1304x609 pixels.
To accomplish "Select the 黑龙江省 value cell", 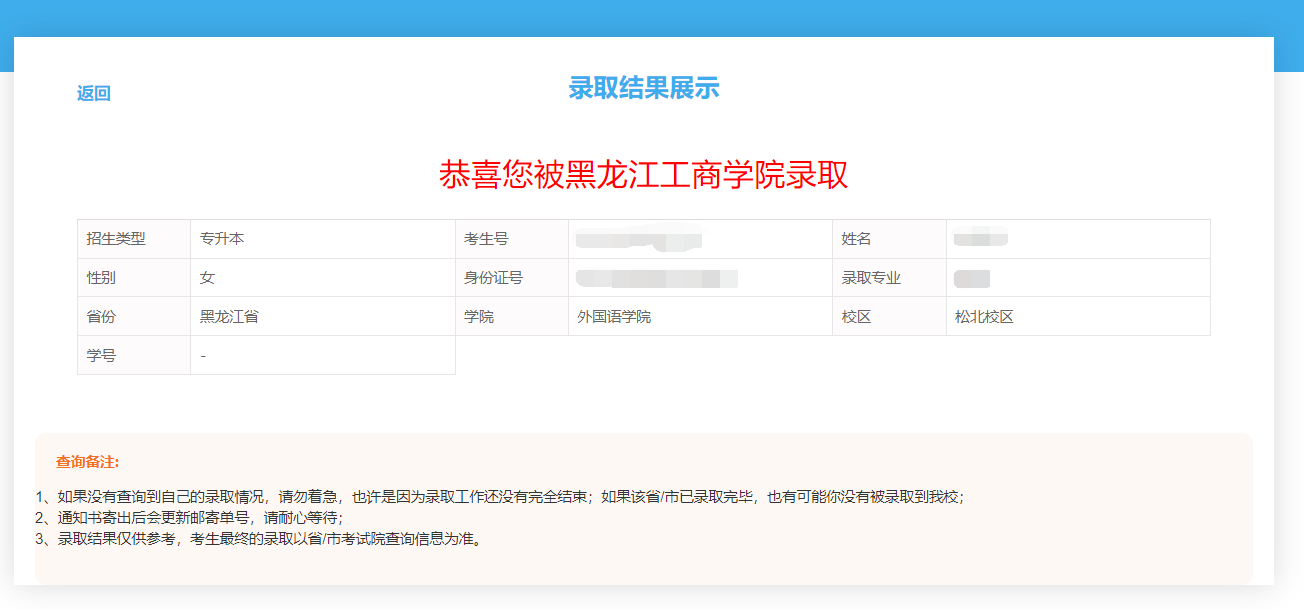I will coord(323,317).
